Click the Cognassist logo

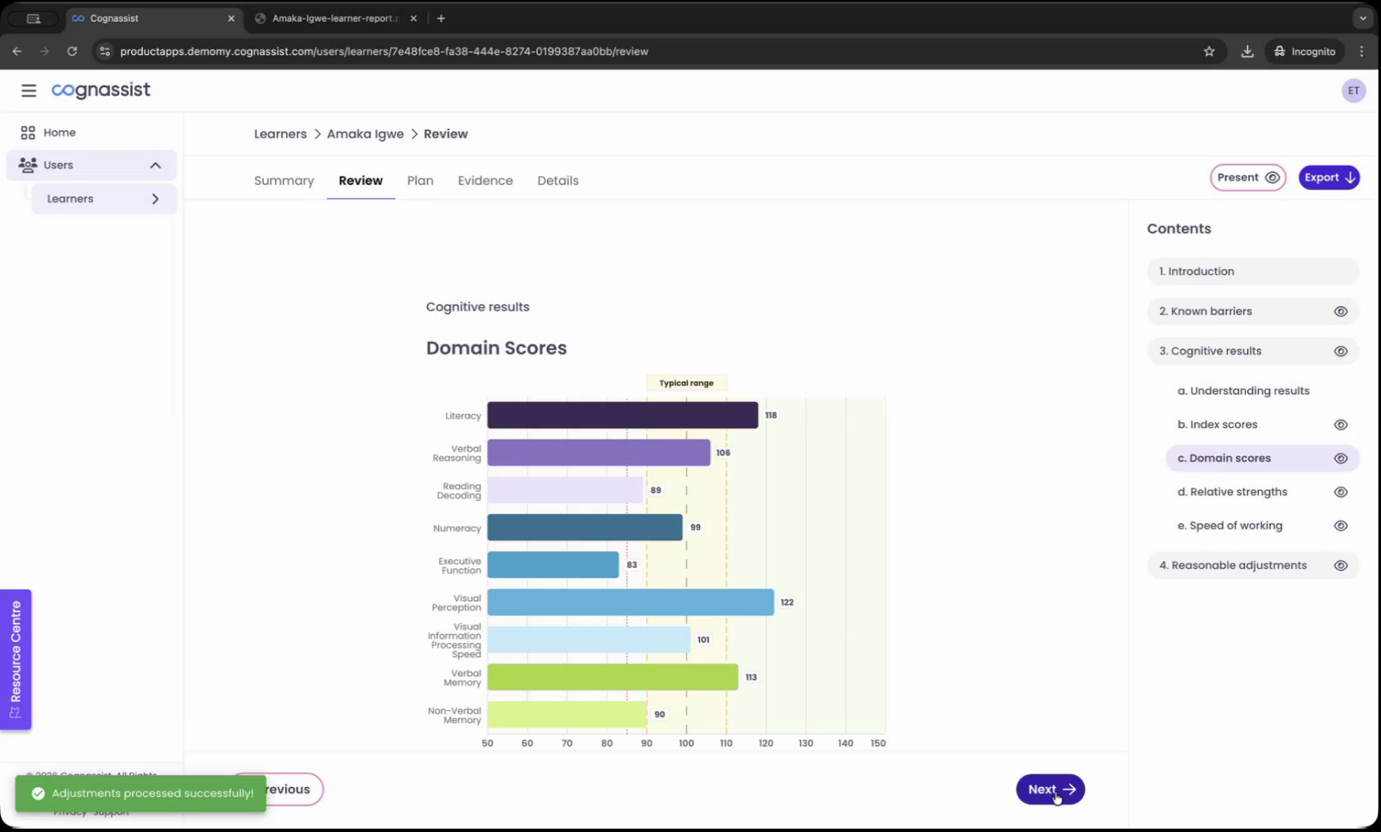tap(101, 90)
